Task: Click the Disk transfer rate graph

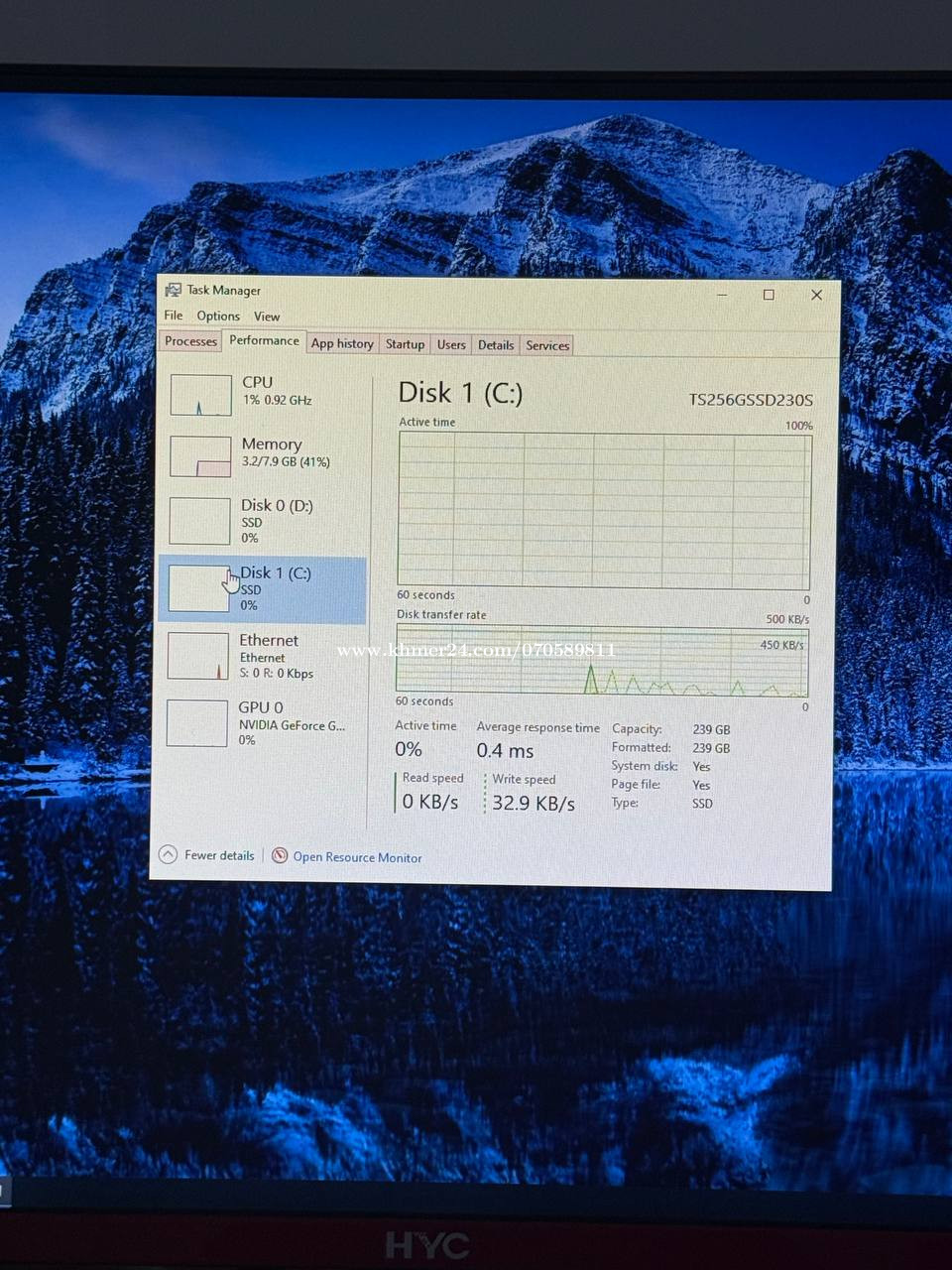Action: click(x=602, y=661)
